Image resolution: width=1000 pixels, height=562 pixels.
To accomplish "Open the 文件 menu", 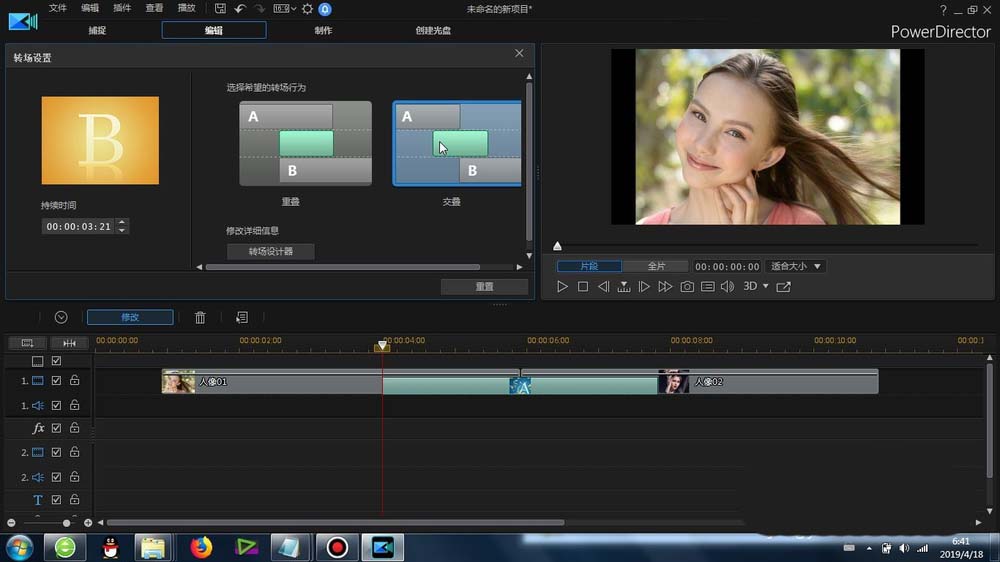I will (x=58, y=8).
